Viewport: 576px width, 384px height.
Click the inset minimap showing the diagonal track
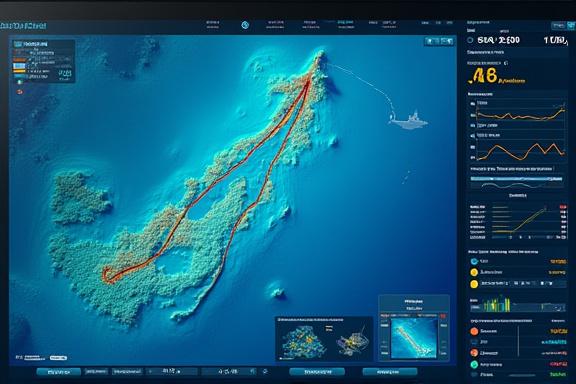click(414, 338)
